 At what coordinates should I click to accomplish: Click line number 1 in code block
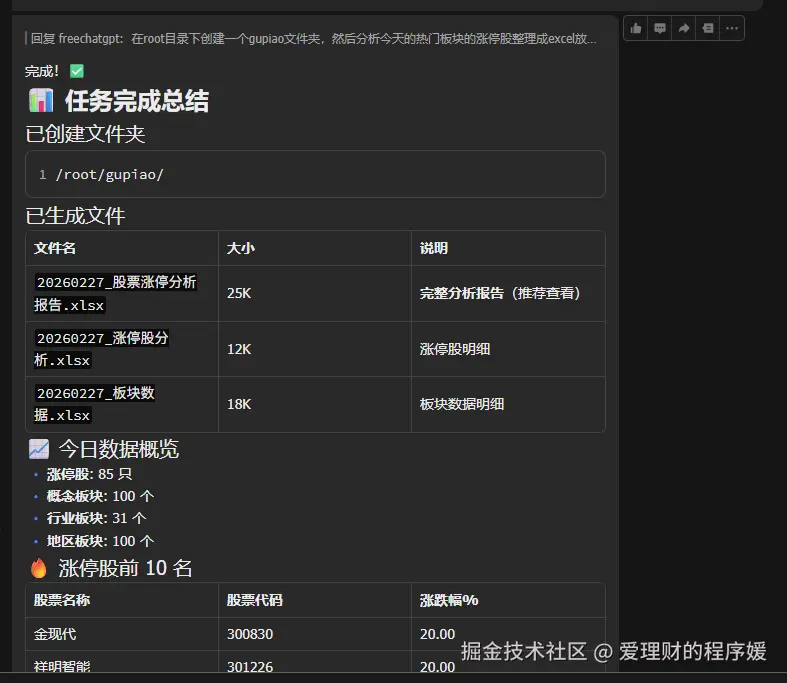[x=43, y=175]
